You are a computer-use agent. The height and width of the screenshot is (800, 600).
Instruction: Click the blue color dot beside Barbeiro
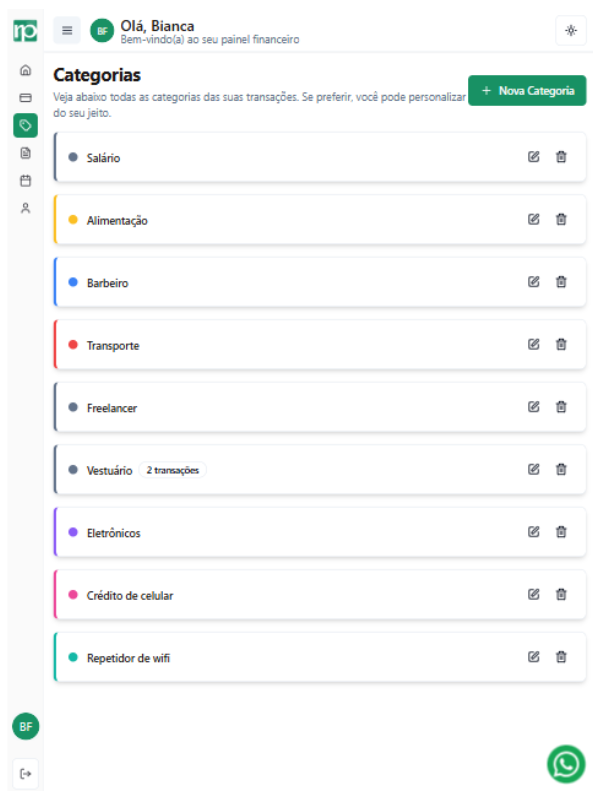tap(73, 282)
